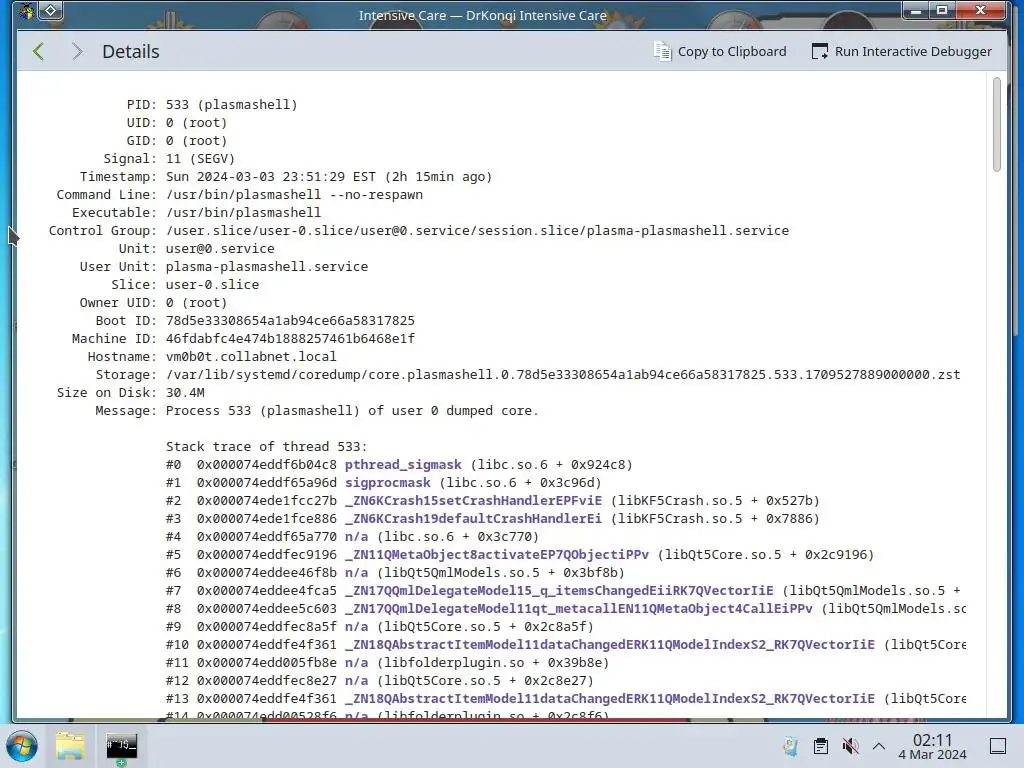Click 'Process 533 (plasmashell) of user 0 dumped core.'

pos(352,410)
